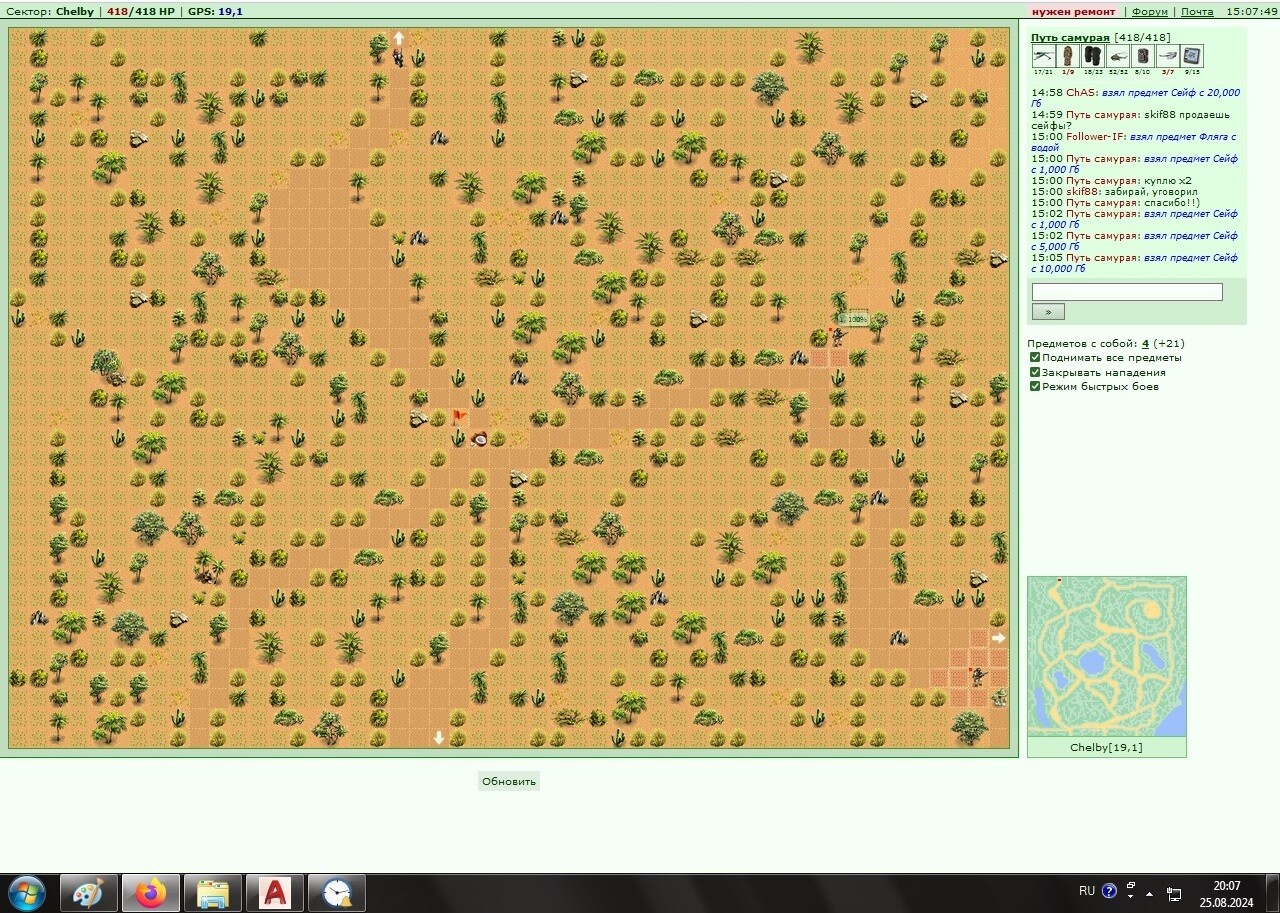
Task: Toggle 'Режим быстрых боев' checkbox
Action: pyautogui.click(x=1036, y=386)
